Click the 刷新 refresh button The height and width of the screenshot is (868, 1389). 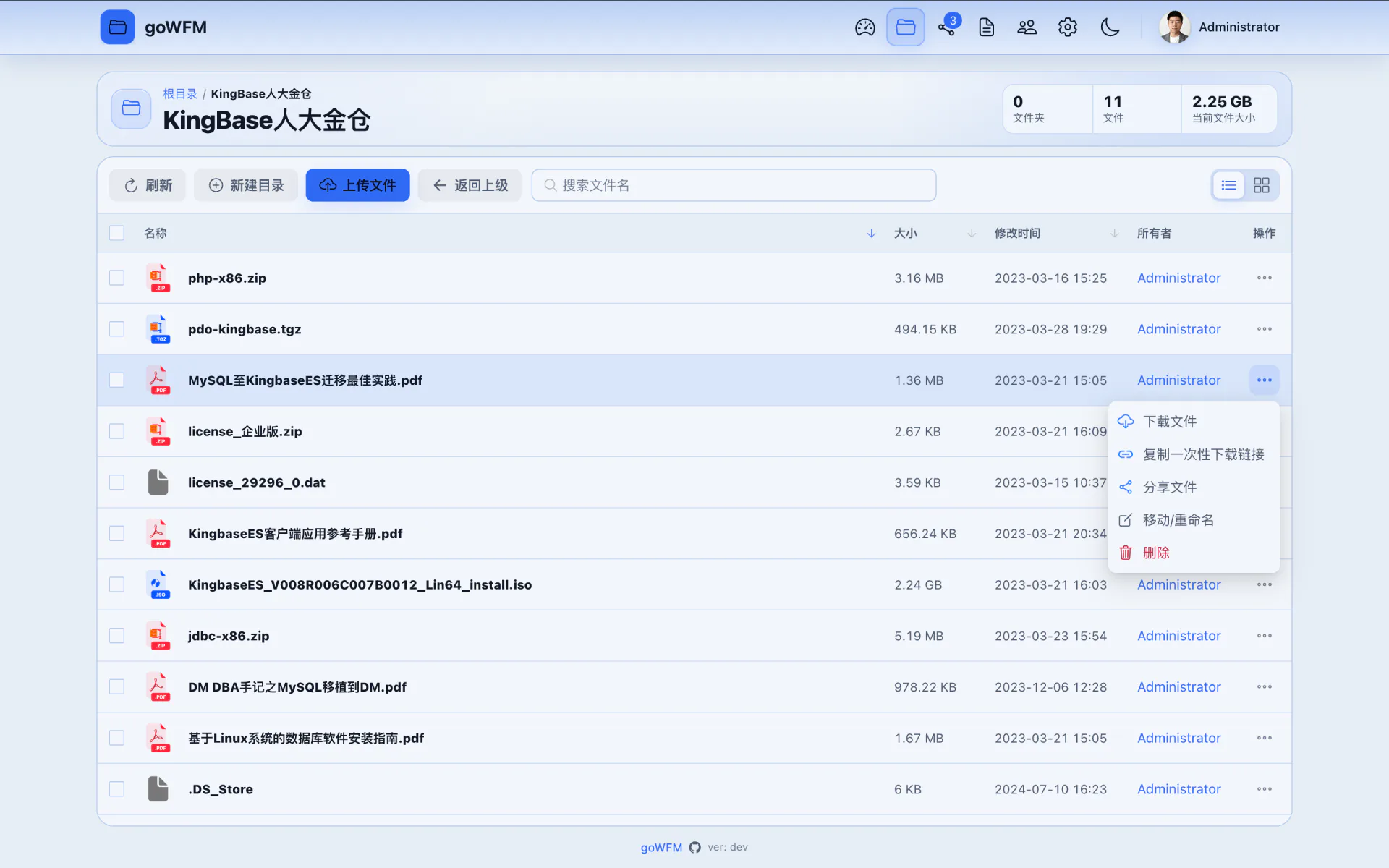(x=148, y=185)
